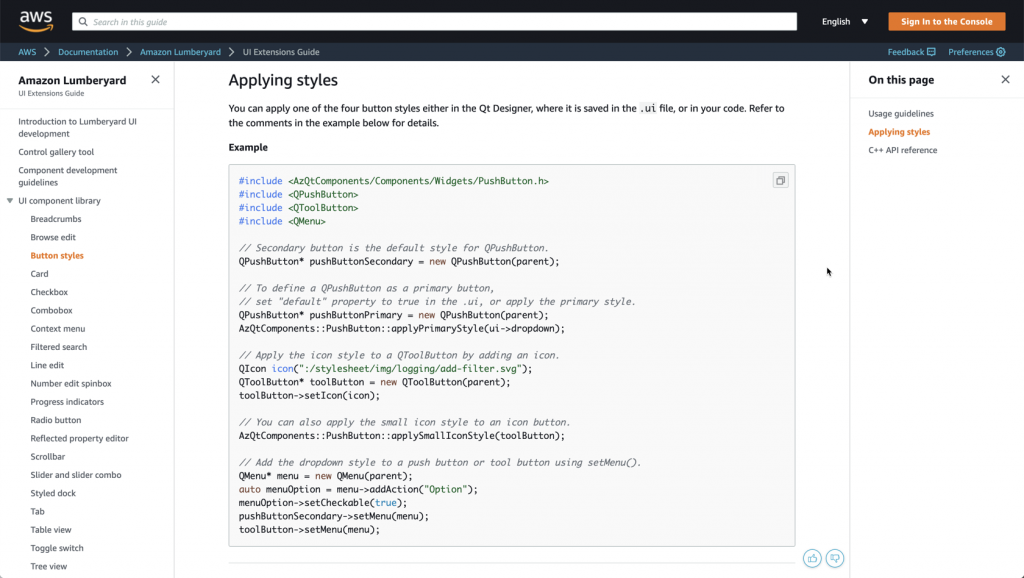Open Slider and slider combo page

[76, 475]
